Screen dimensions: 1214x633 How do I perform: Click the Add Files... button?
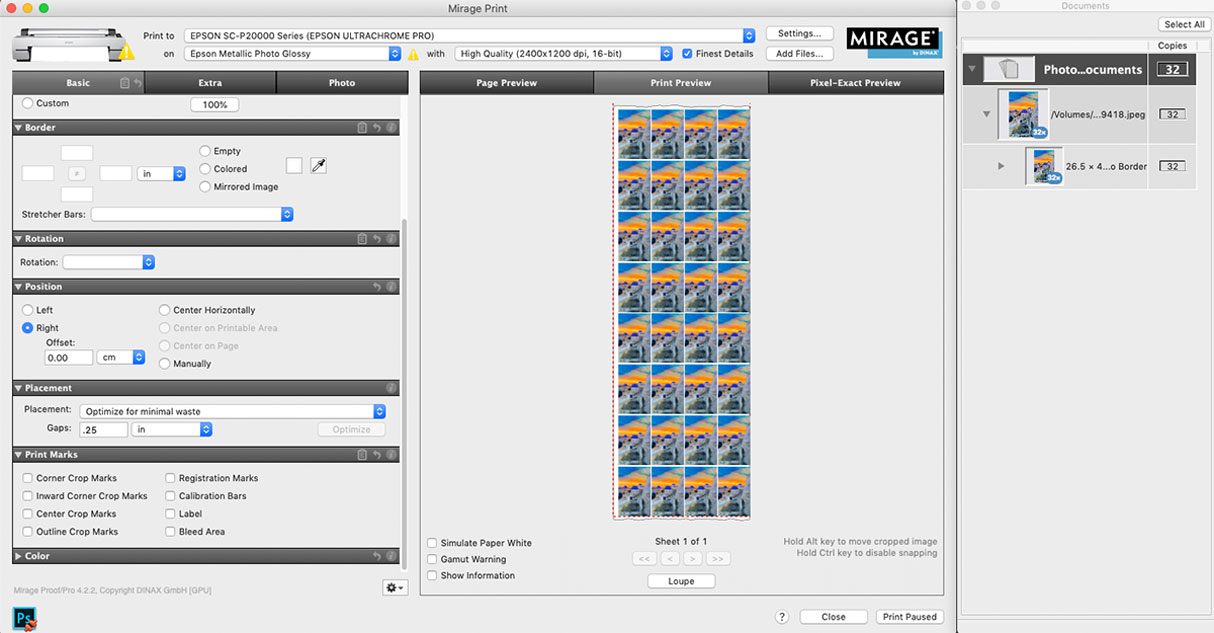click(799, 54)
